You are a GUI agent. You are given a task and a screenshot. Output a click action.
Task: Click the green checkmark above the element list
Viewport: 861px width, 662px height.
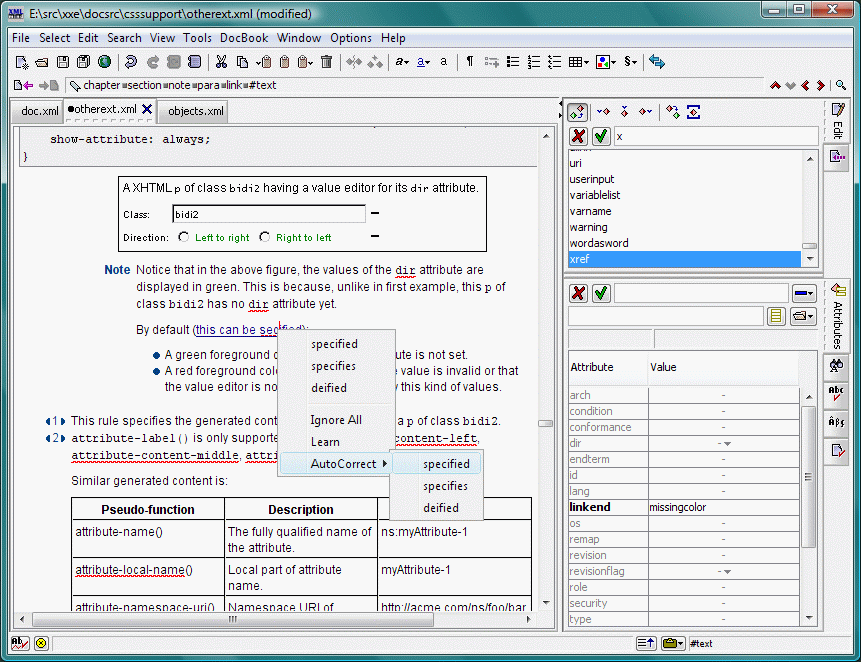pyautogui.click(x=601, y=136)
